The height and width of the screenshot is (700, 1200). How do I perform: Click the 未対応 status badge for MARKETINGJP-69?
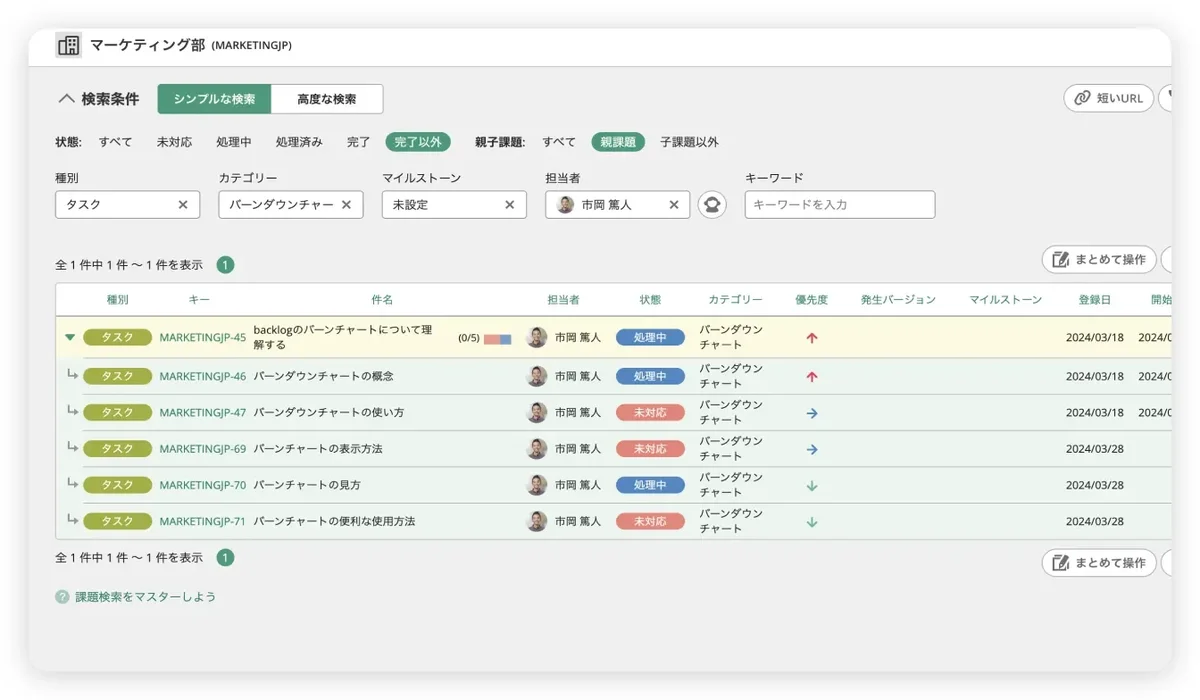[650, 449]
